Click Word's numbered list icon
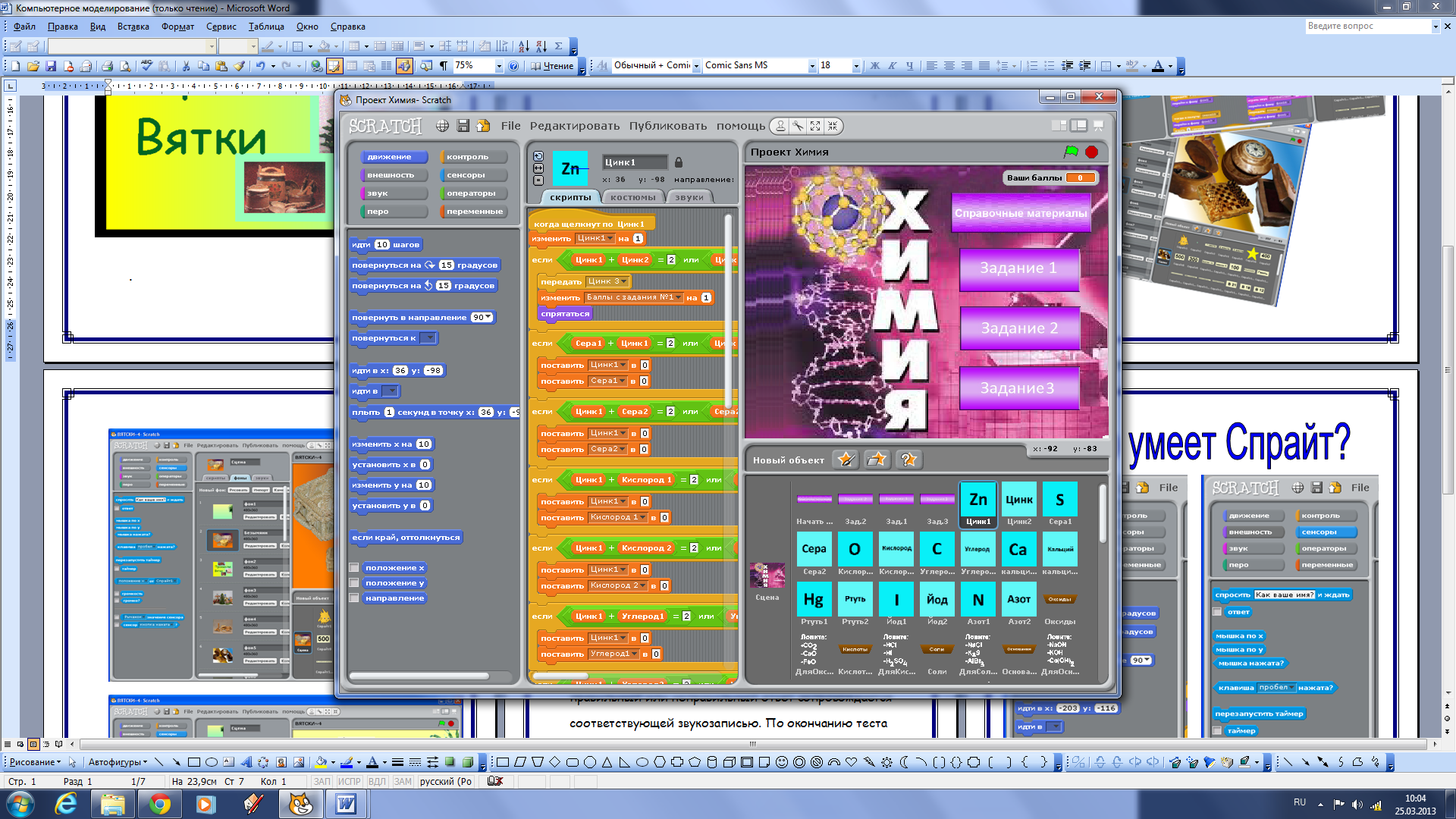The width and height of the screenshot is (1456, 819). pos(1032,66)
